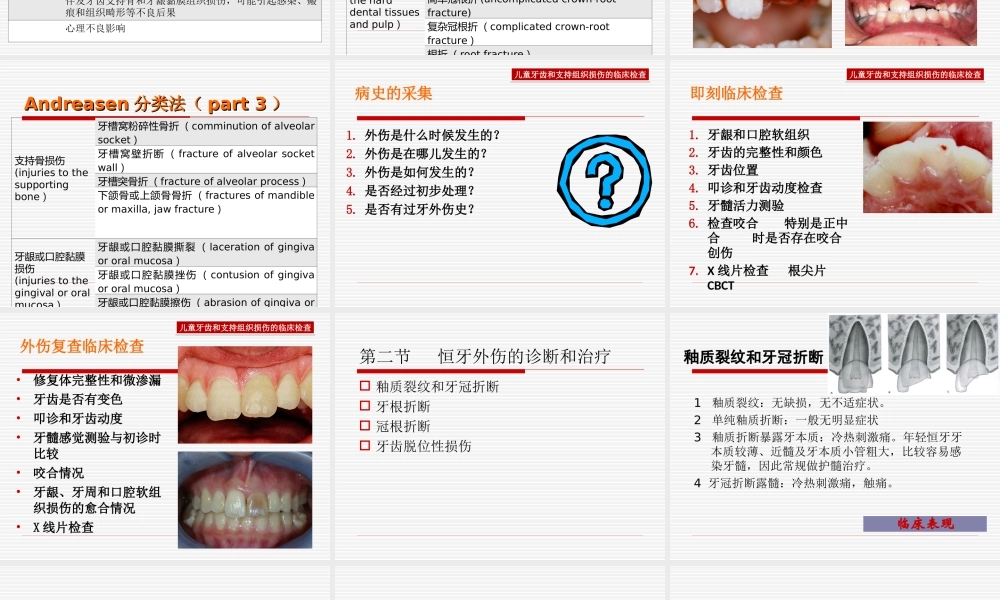Image resolution: width=1000 pixels, height=600 pixels.
Task: Click the 临床表现 button
Action: (925, 523)
